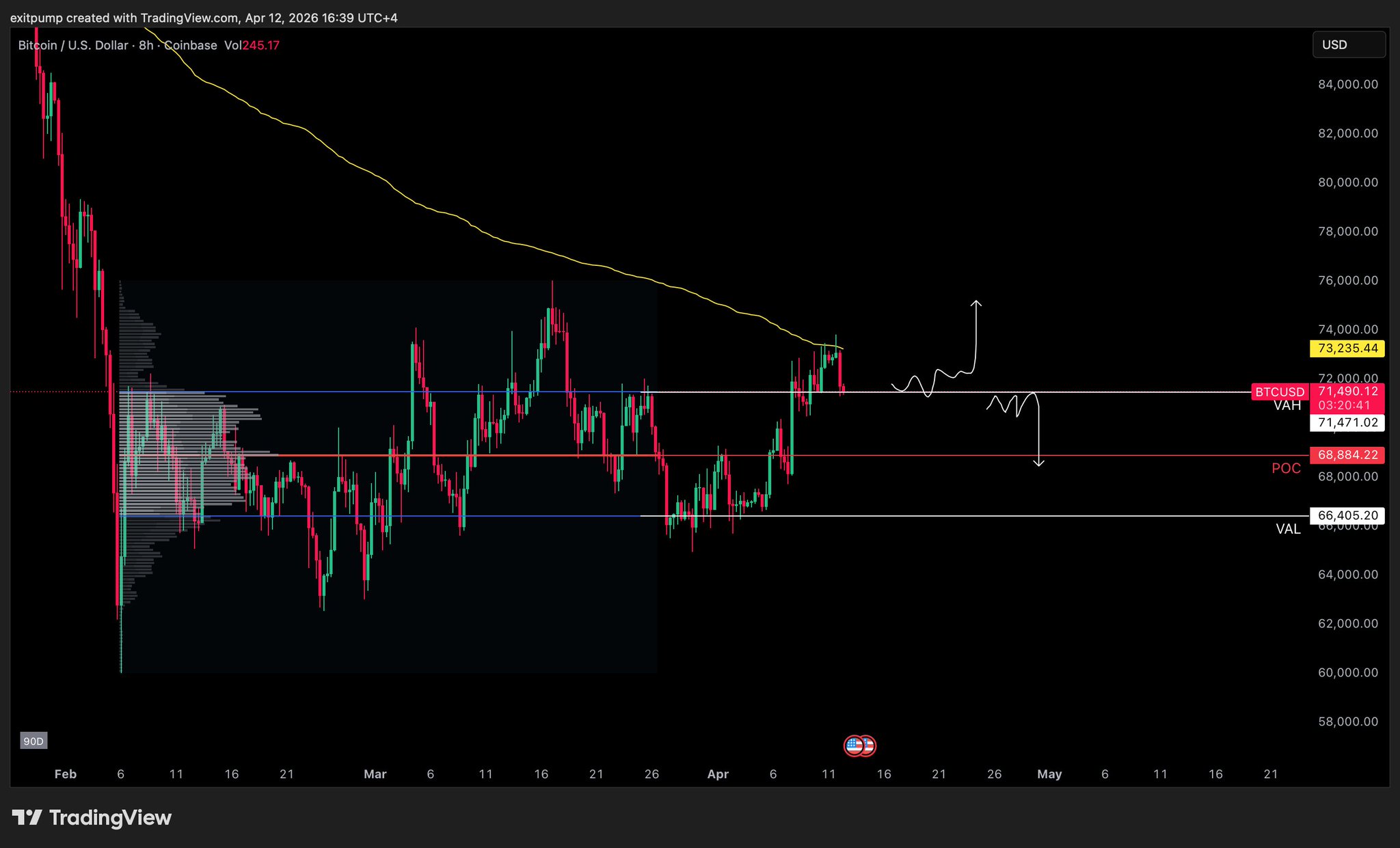Click the 71,471.02 VAH price label
This screenshot has height=848, width=1400.
click(1347, 423)
